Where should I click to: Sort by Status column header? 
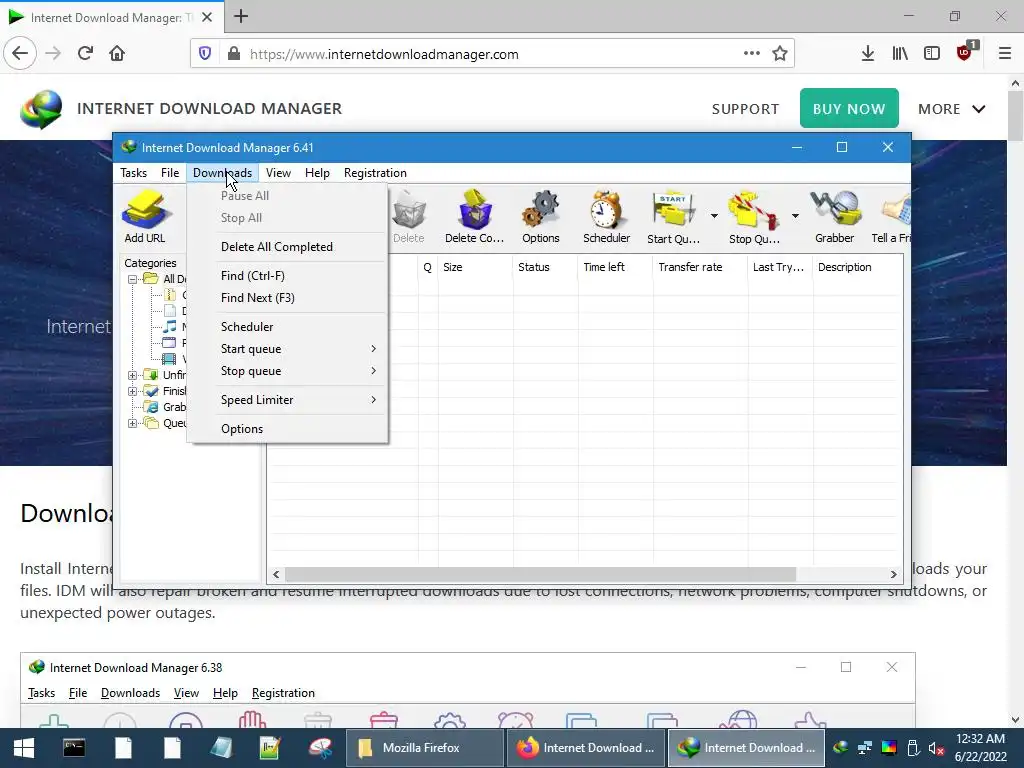coord(545,267)
